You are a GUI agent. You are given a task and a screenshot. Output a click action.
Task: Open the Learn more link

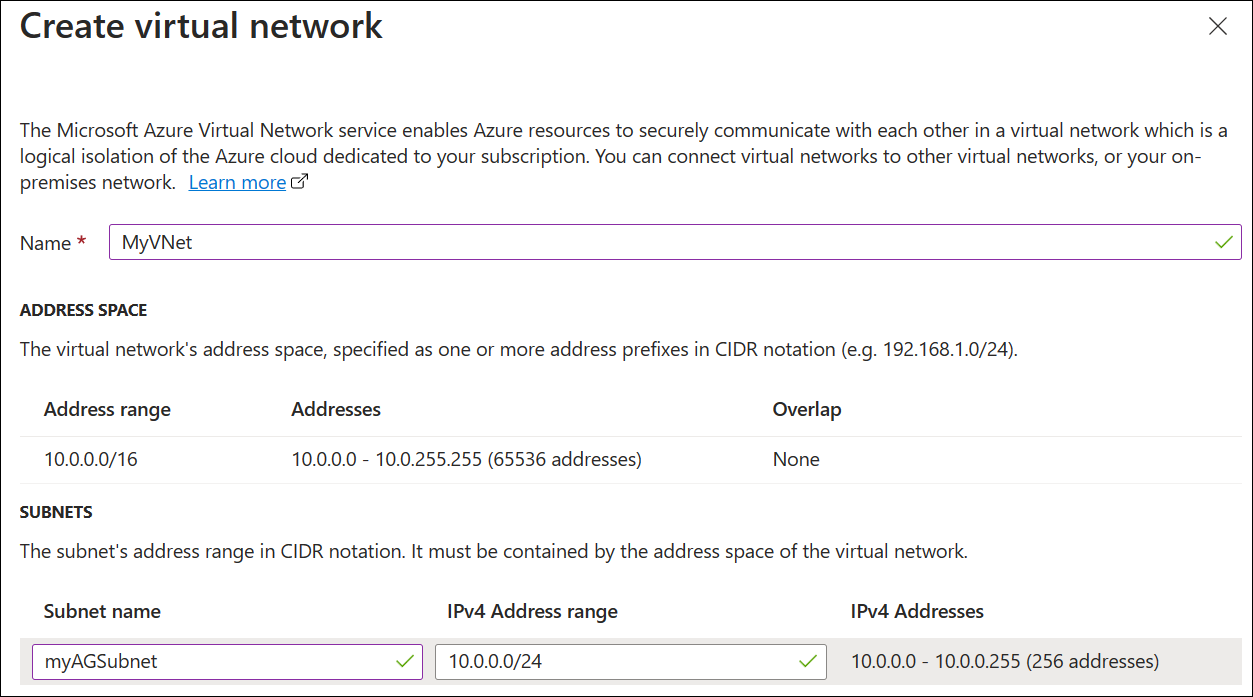pos(238,182)
